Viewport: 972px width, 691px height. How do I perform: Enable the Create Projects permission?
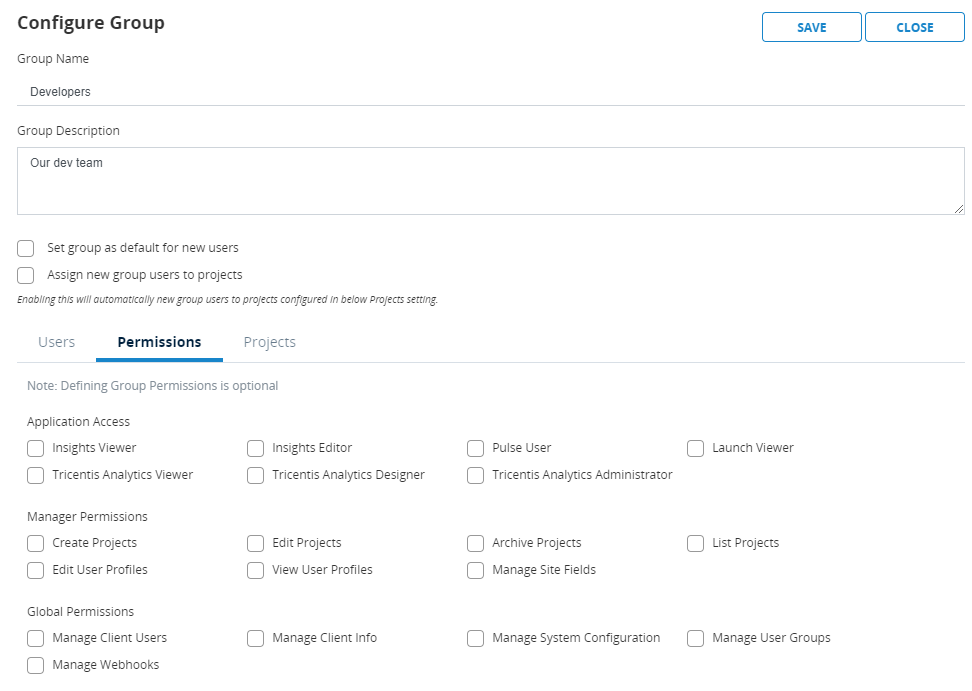point(36,543)
